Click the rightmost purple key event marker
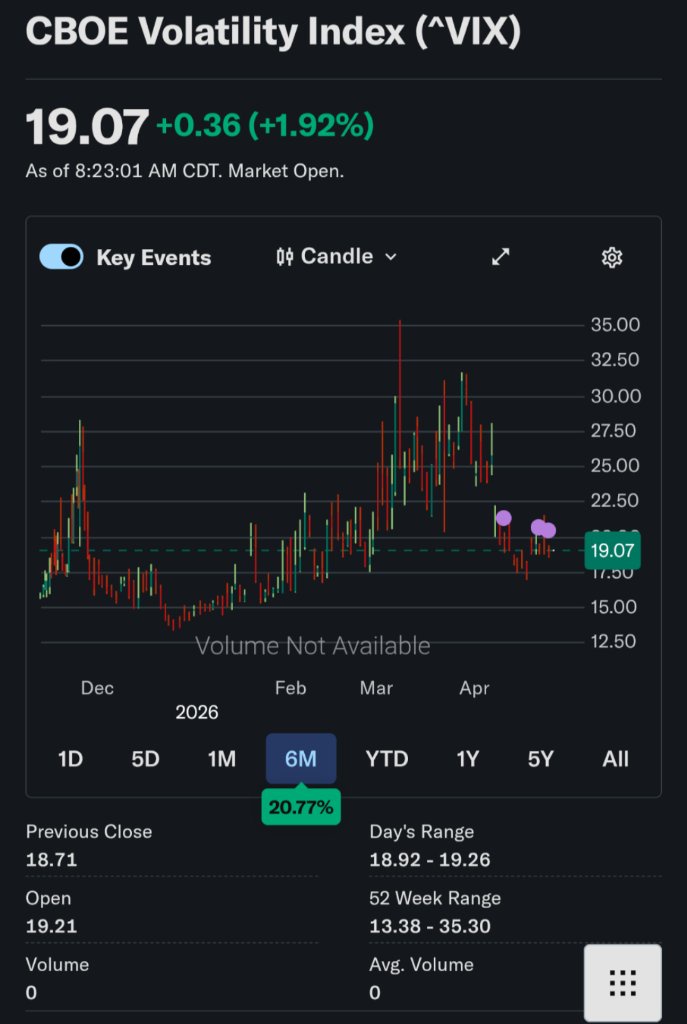Image resolution: width=687 pixels, height=1024 pixels. pos(549,530)
